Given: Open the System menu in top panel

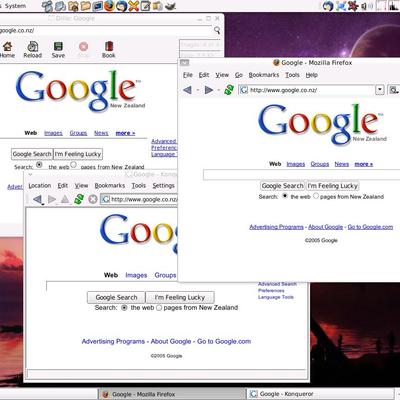Looking at the screenshot, I should pos(15,6).
